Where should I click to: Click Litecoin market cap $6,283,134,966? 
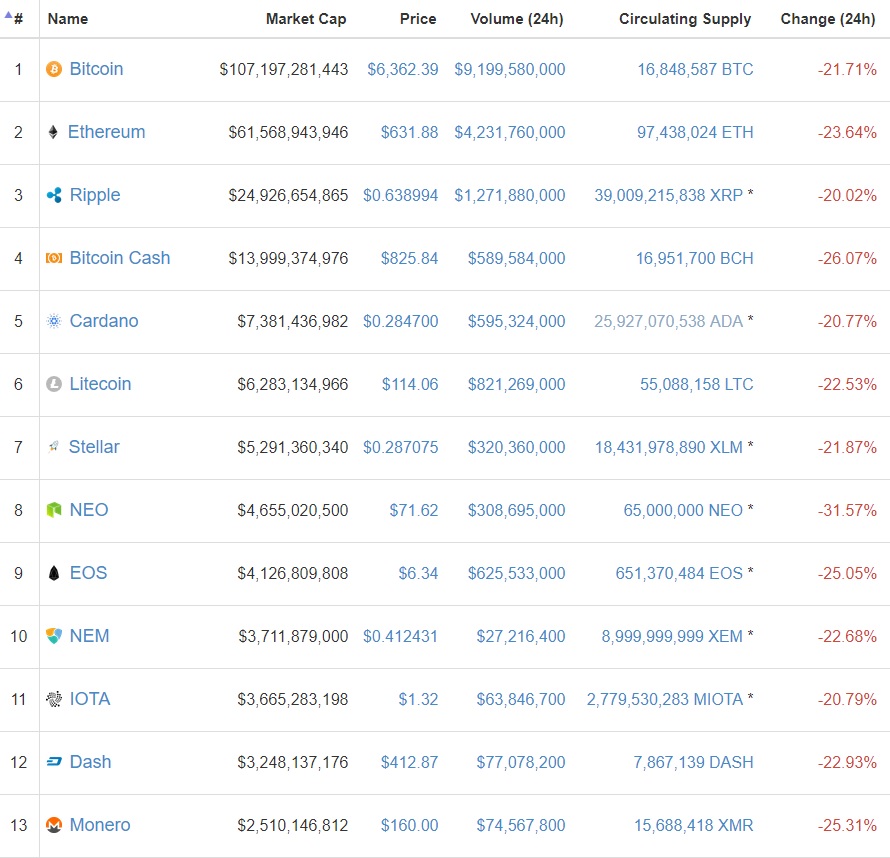click(293, 385)
